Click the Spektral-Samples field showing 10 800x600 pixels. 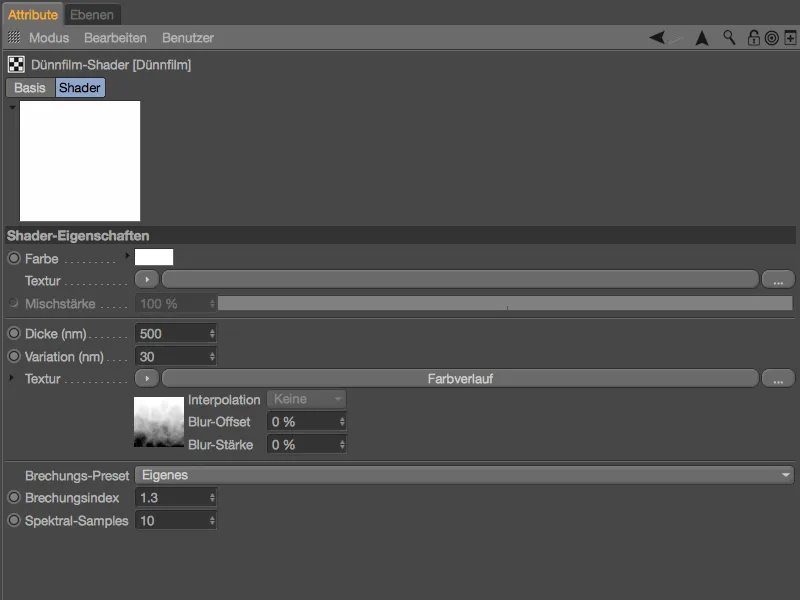click(x=176, y=521)
